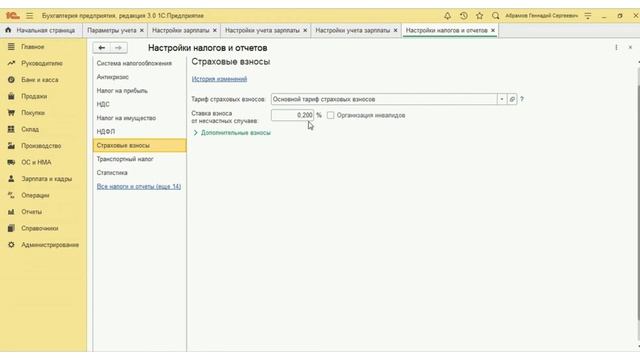640x360 pixels.
Task: Close the Настройки зарплаты tab
Action: coord(215,30)
